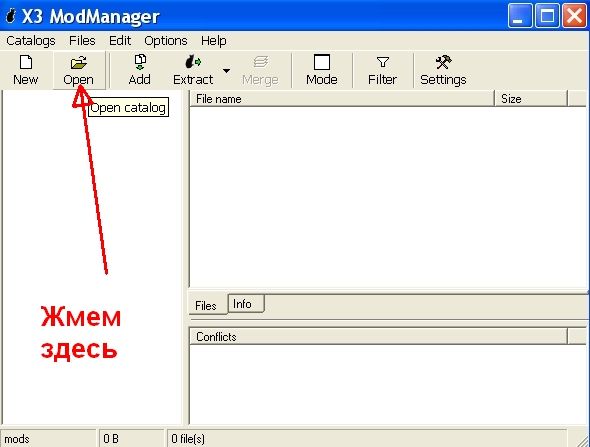This screenshot has height=447, width=590.
Task: Open the Edit menu
Action: pos(120,41)
